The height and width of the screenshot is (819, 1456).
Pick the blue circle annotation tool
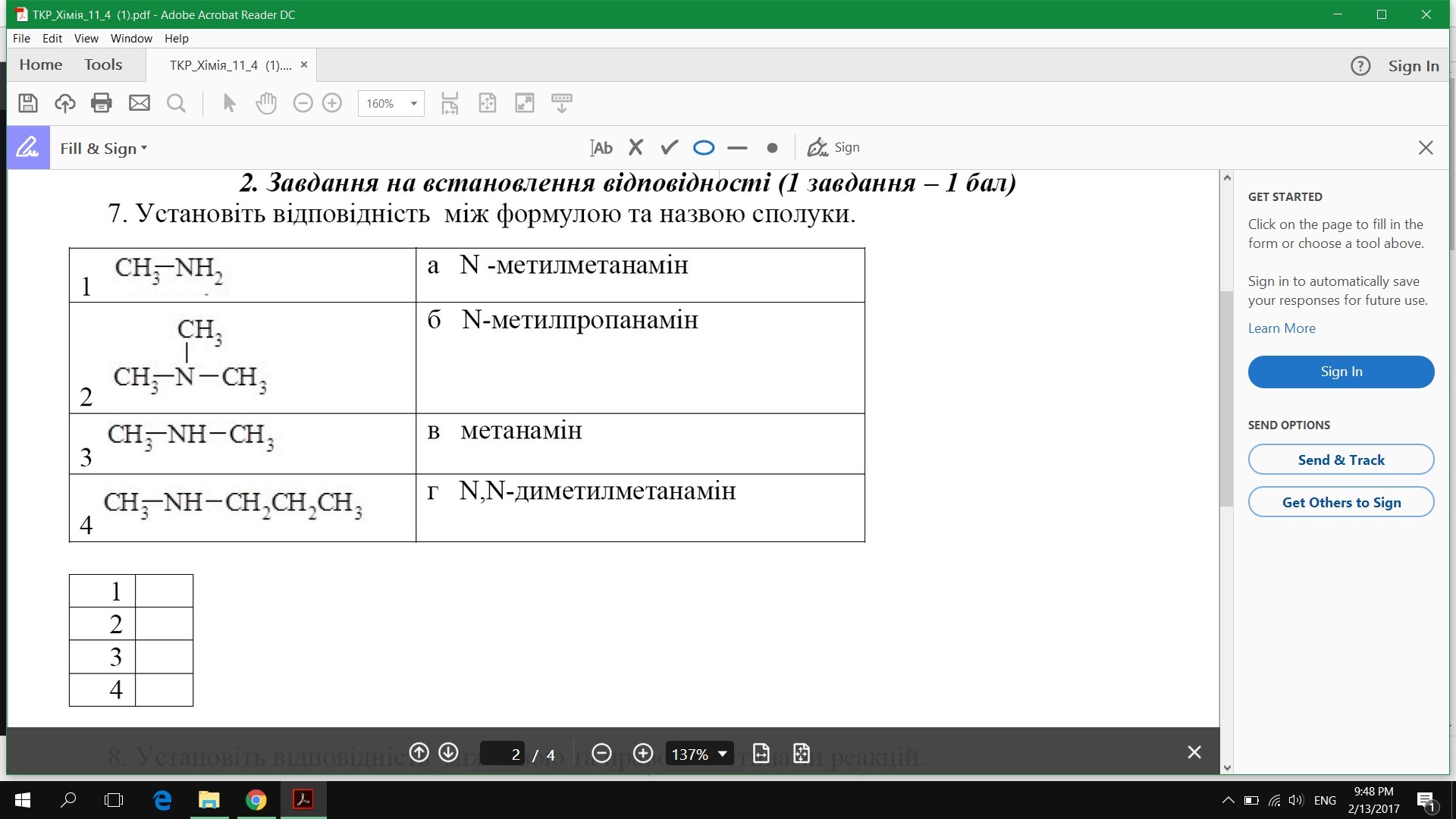[x=704, y=148]
